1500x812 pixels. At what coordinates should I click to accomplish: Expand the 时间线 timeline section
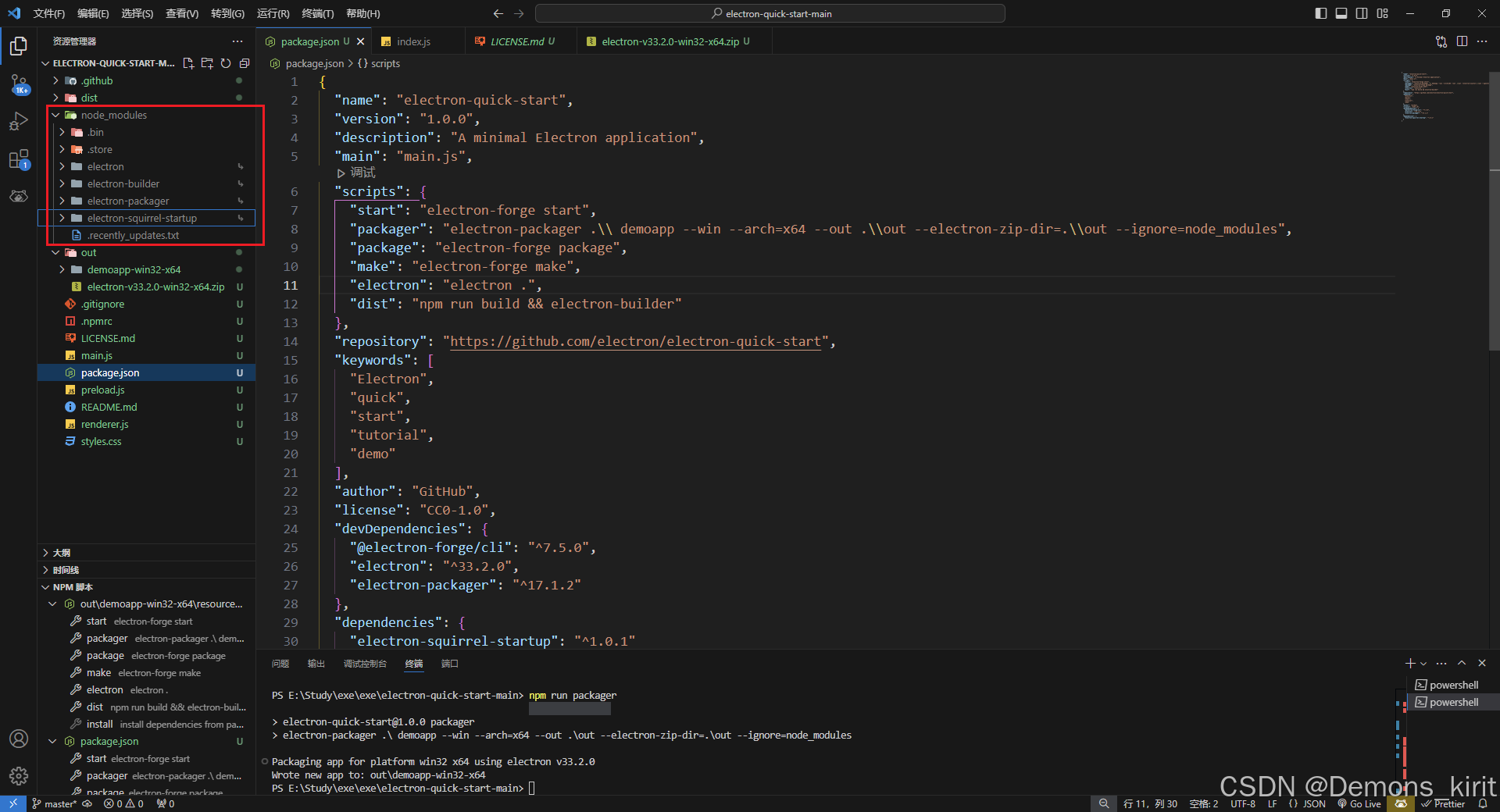tap(147, 569)
